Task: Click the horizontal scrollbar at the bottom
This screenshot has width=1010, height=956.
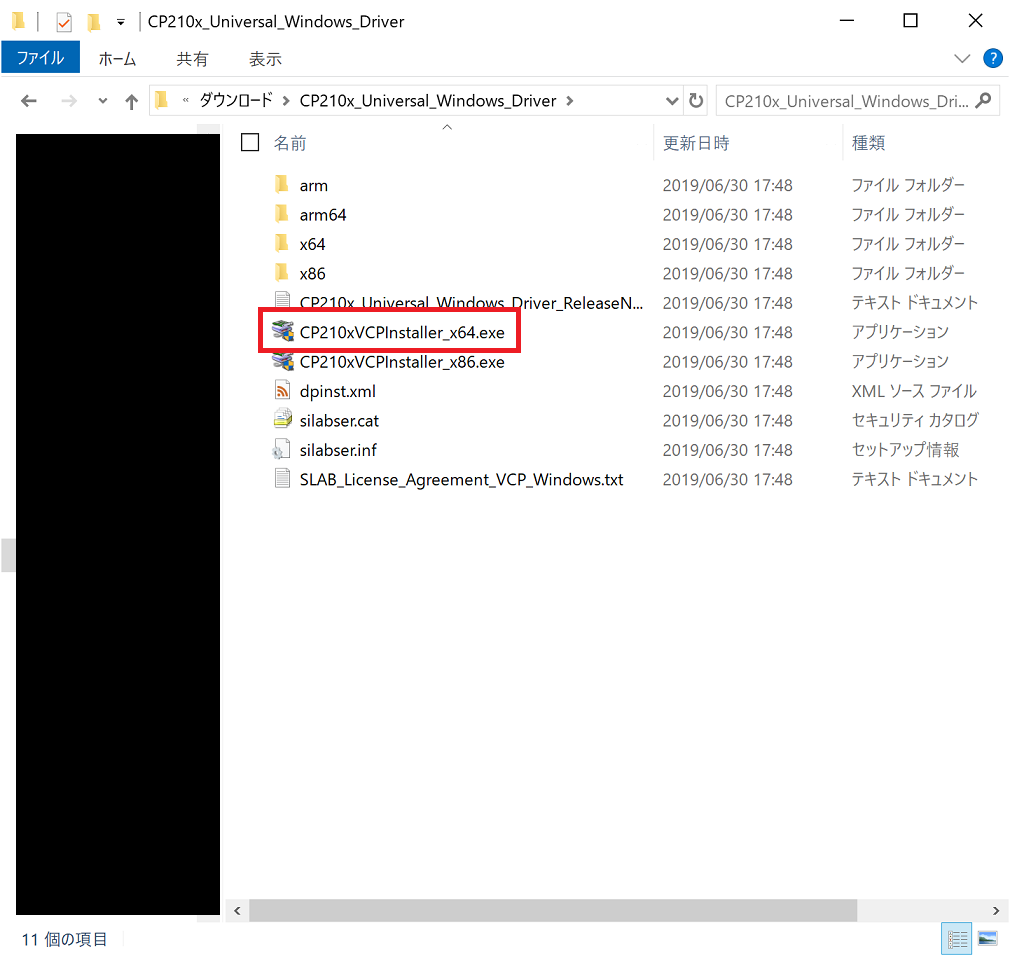Action: pos(553,910)
